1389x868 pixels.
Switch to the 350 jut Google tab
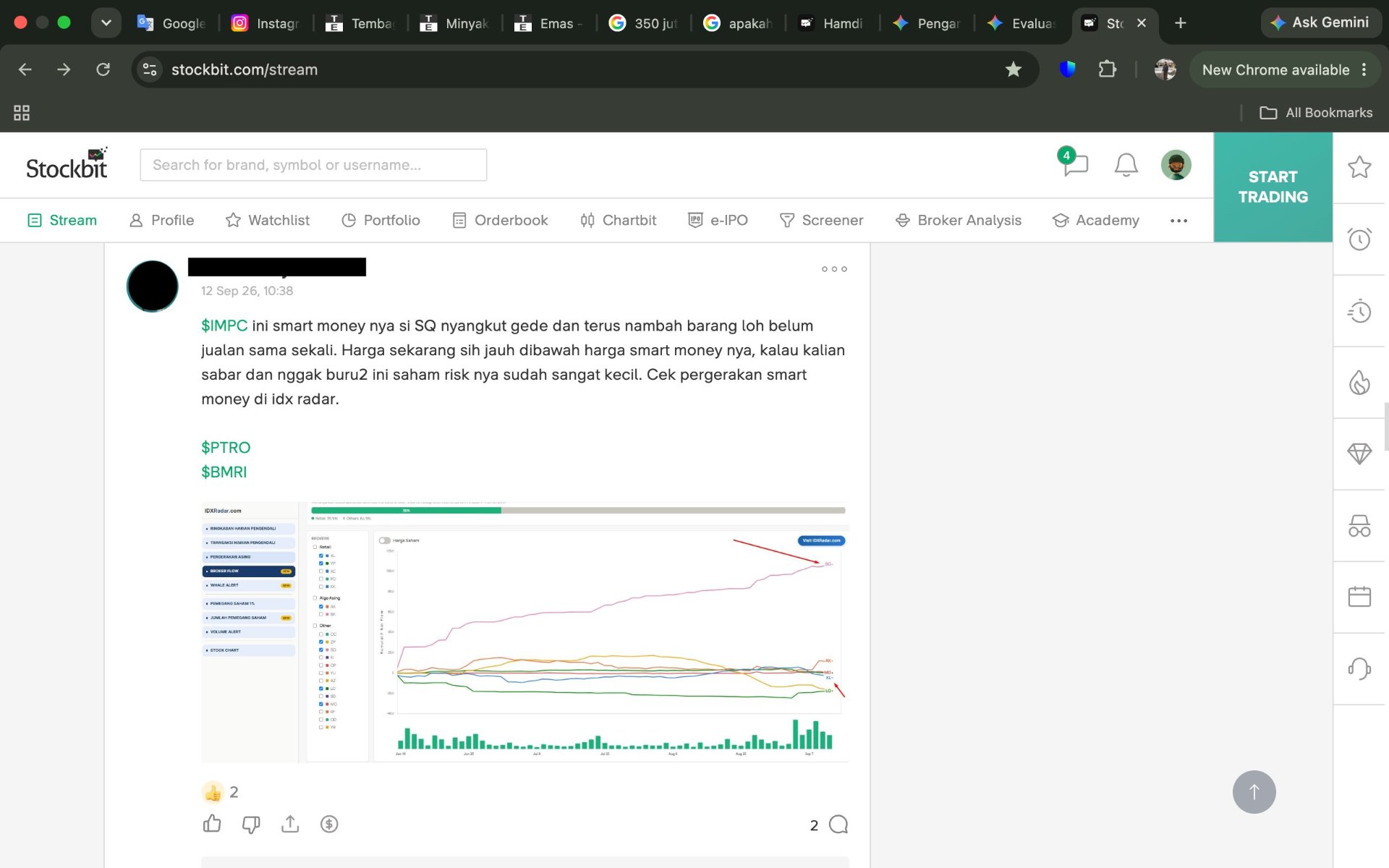(643, 23)
